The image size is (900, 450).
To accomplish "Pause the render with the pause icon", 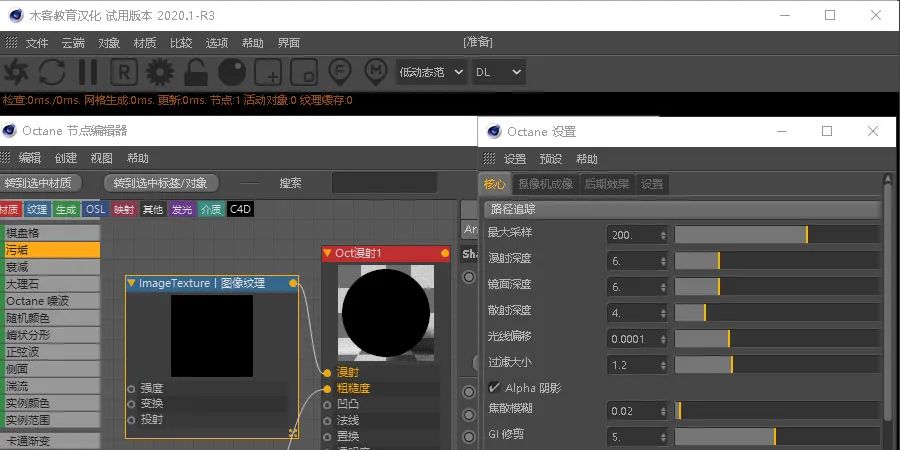I will (x=88, y=72).
